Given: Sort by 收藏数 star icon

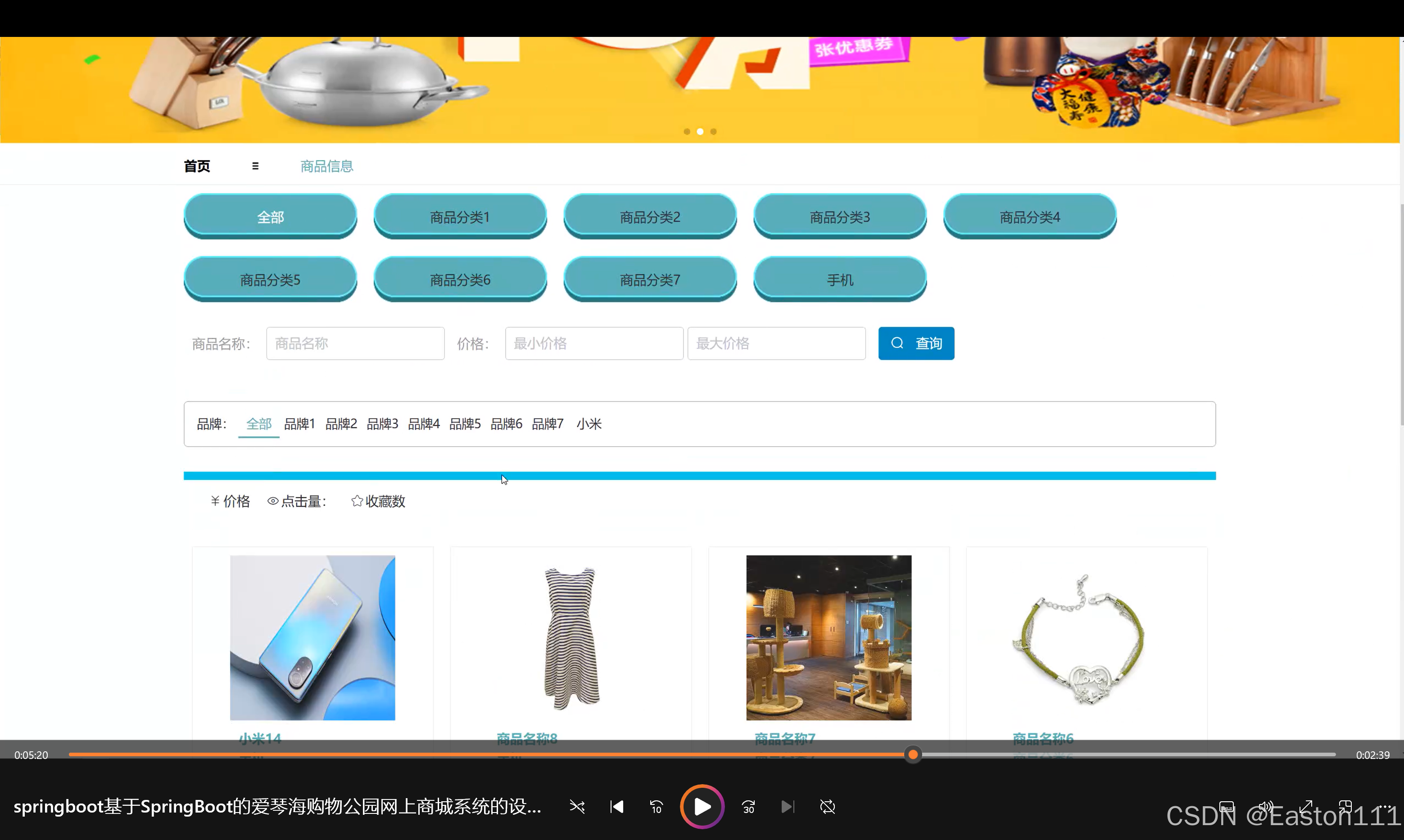Looking at the screenshot, I should (357, 501).
